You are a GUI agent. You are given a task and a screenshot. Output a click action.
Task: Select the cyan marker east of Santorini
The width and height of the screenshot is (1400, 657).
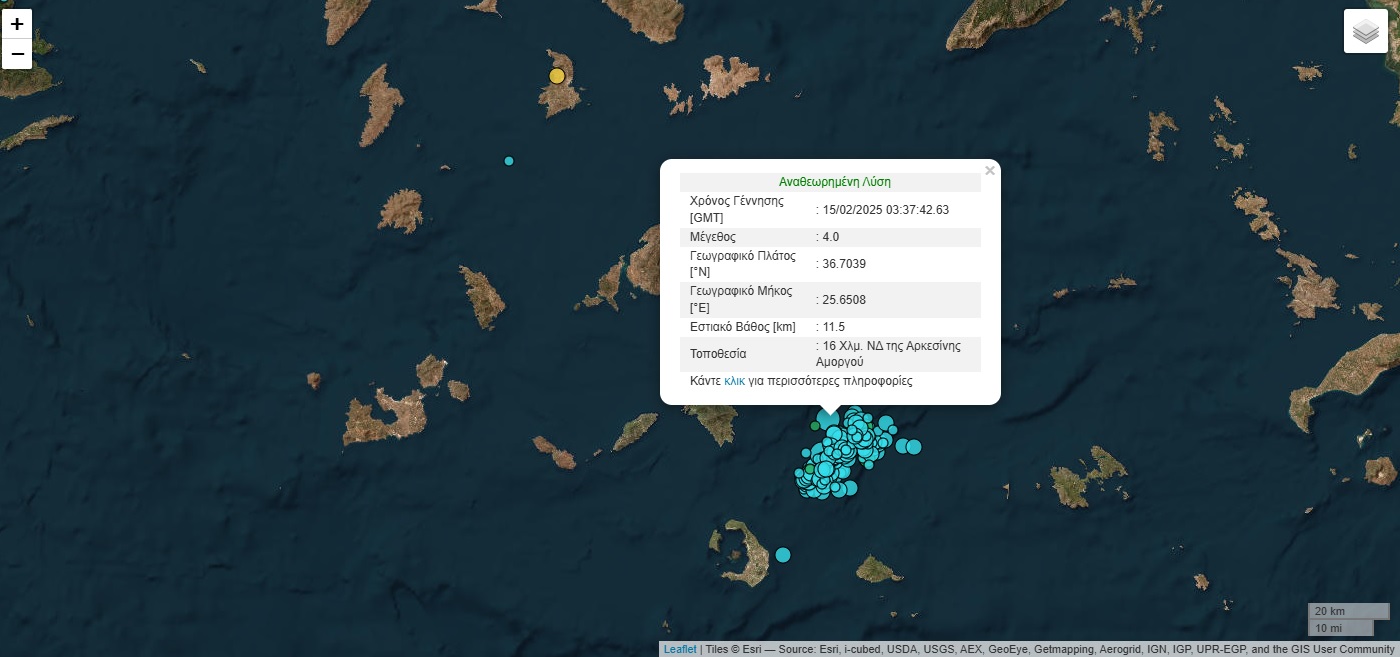[783, 555]
